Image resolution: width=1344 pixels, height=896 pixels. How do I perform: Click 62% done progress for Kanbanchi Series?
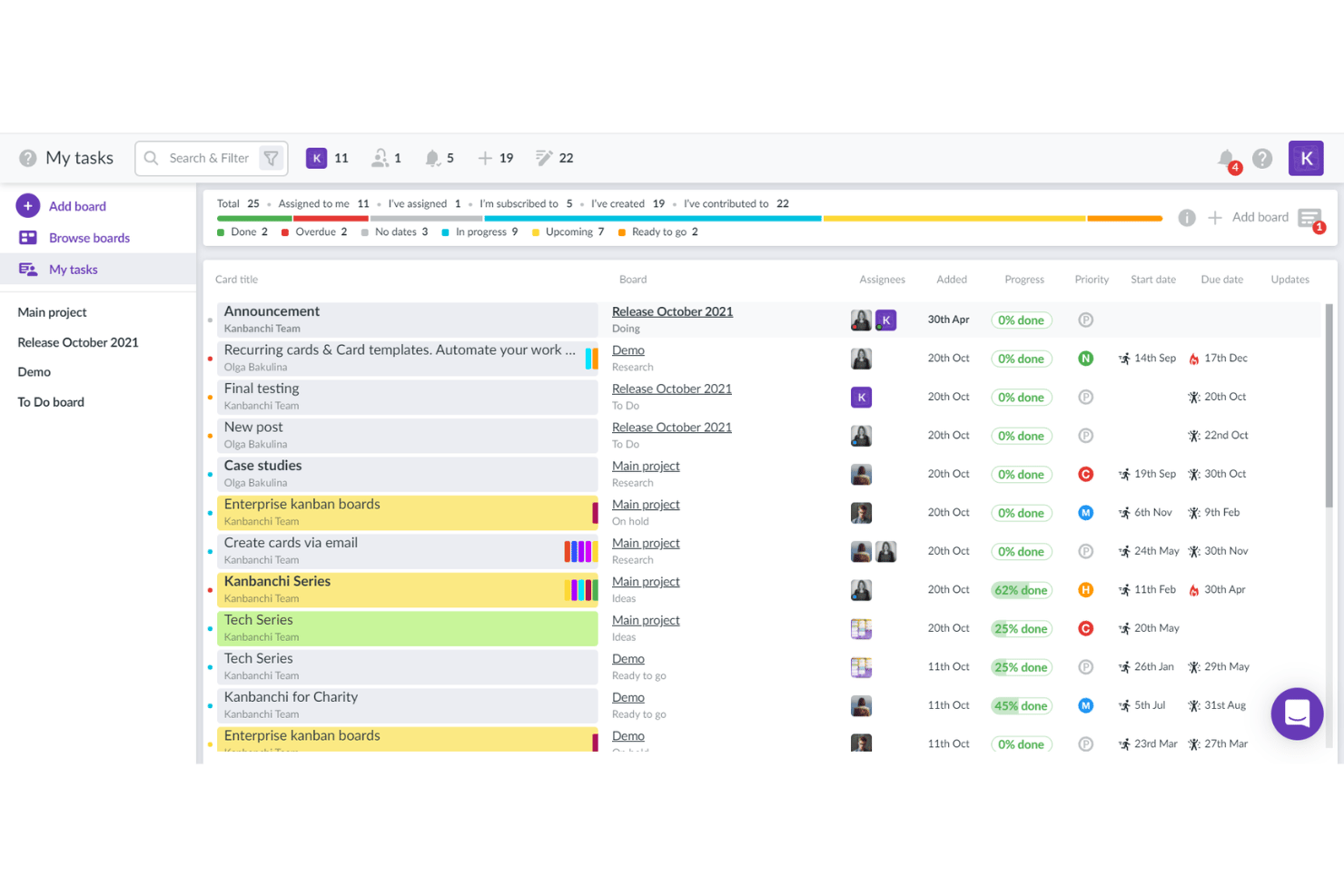[1022, 590]
